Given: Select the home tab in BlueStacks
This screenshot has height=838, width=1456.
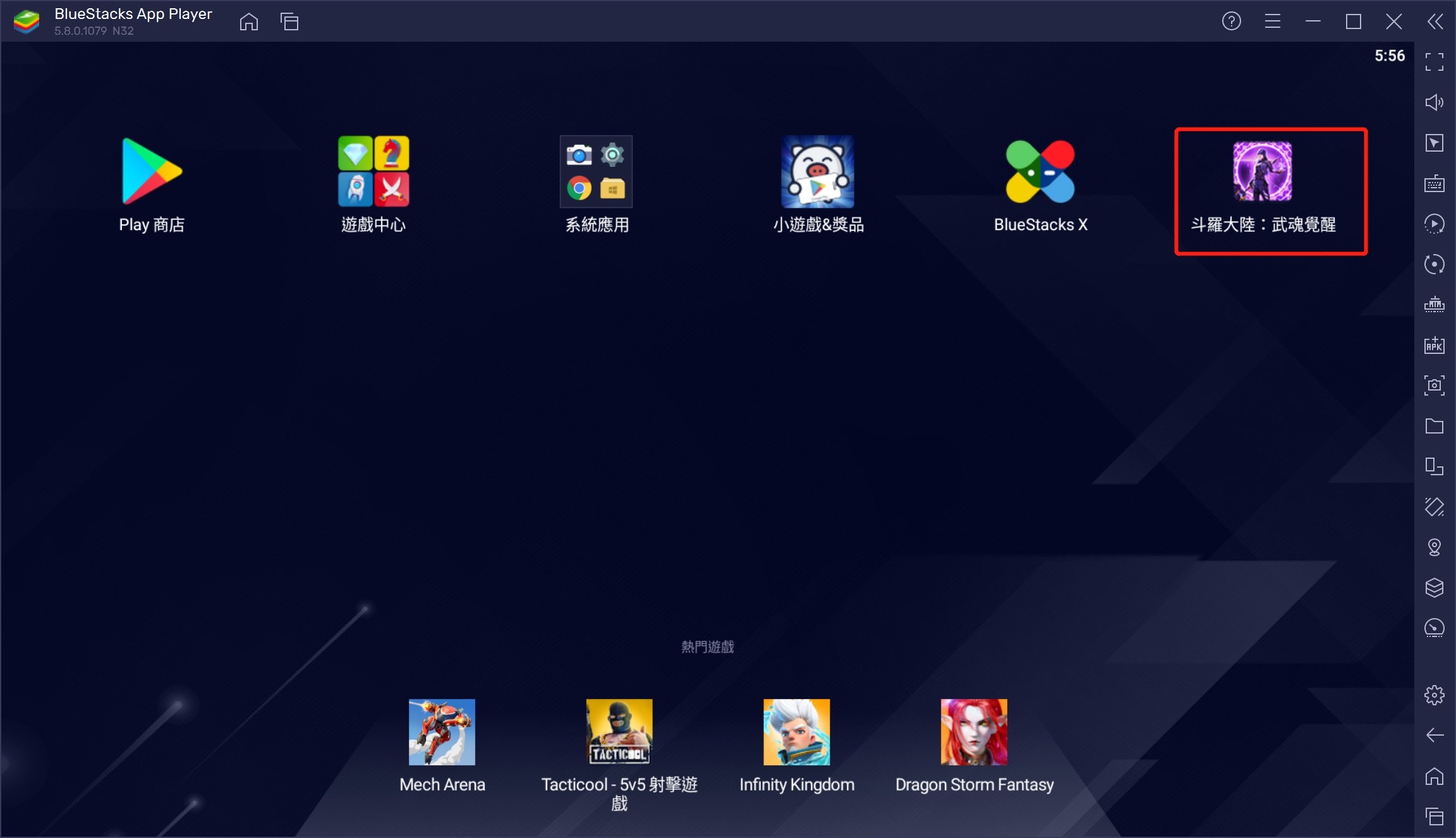Looking at the screenshot, I should click(249, 21).
